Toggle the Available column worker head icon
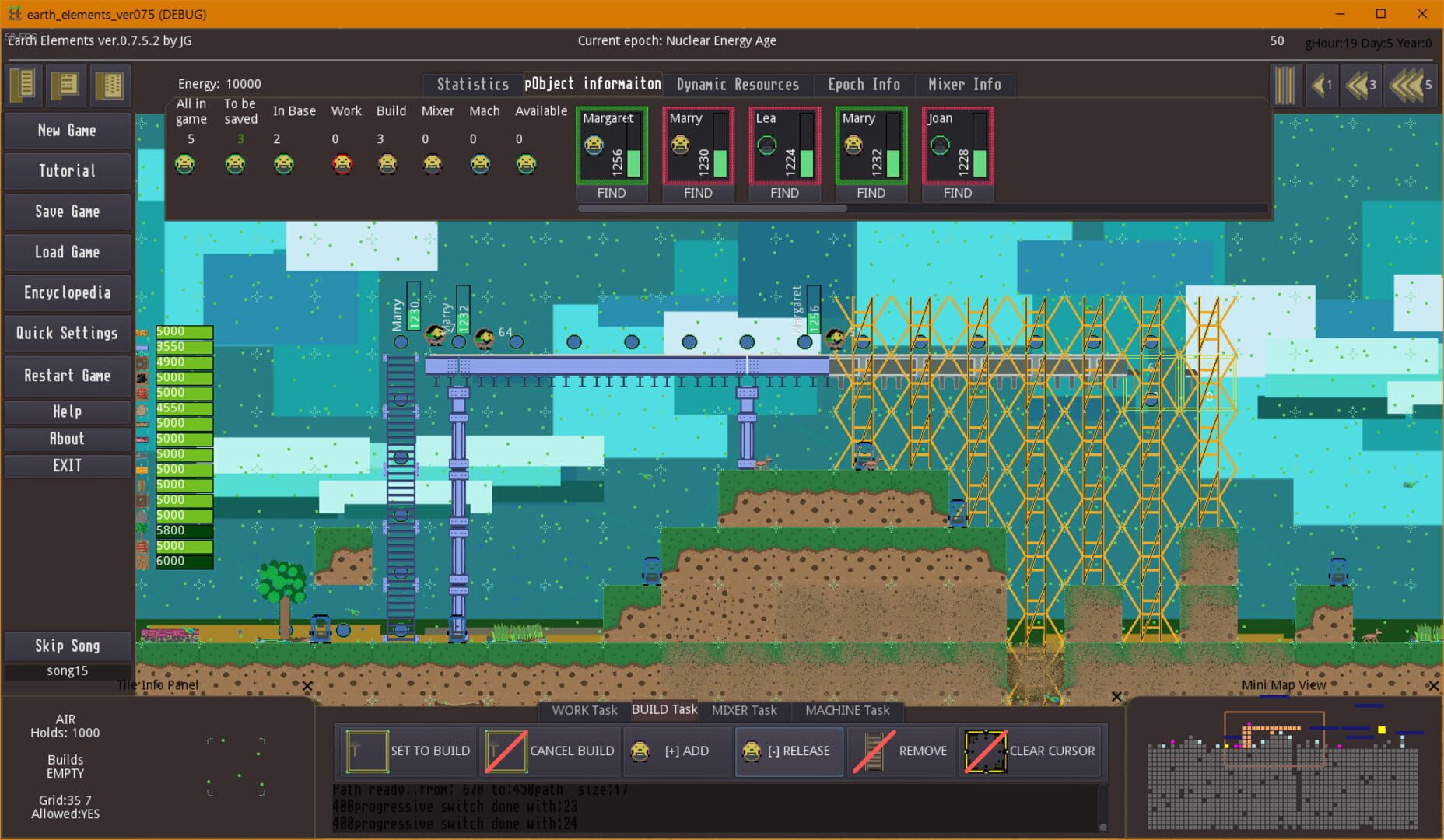The height and width of the screenshot is (840, 1444). point(526,164)
